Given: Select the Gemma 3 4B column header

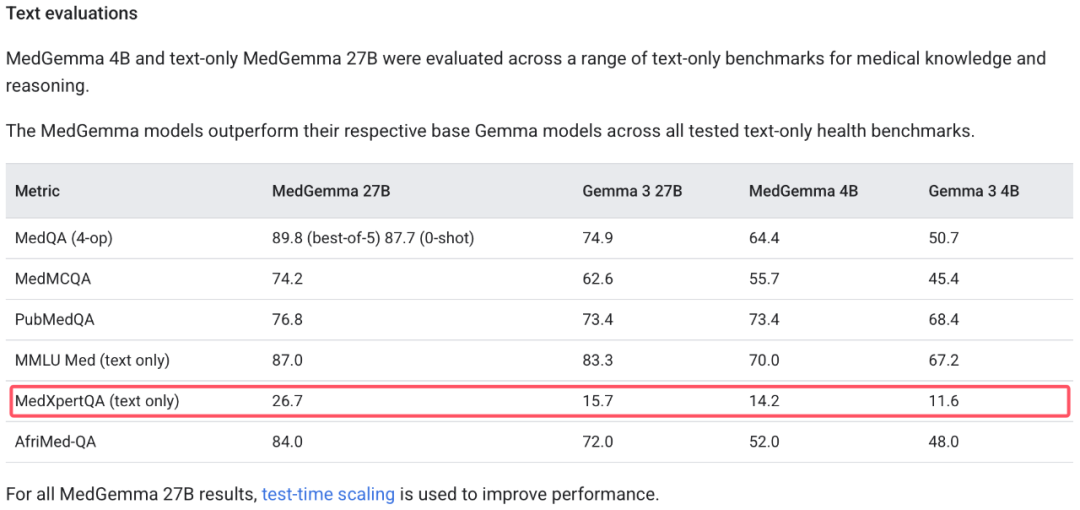Looking at the screenshot, I should [974, 191].
